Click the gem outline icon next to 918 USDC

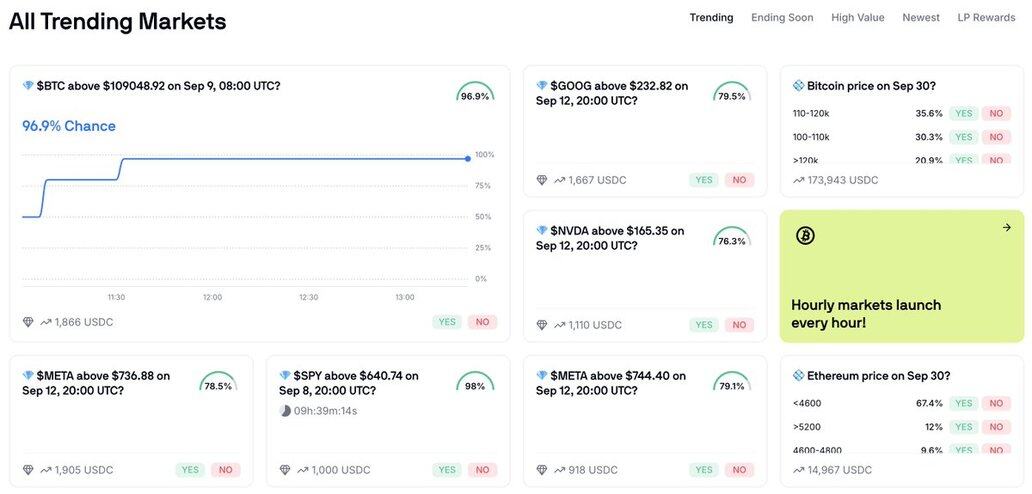tap(542, 470)
